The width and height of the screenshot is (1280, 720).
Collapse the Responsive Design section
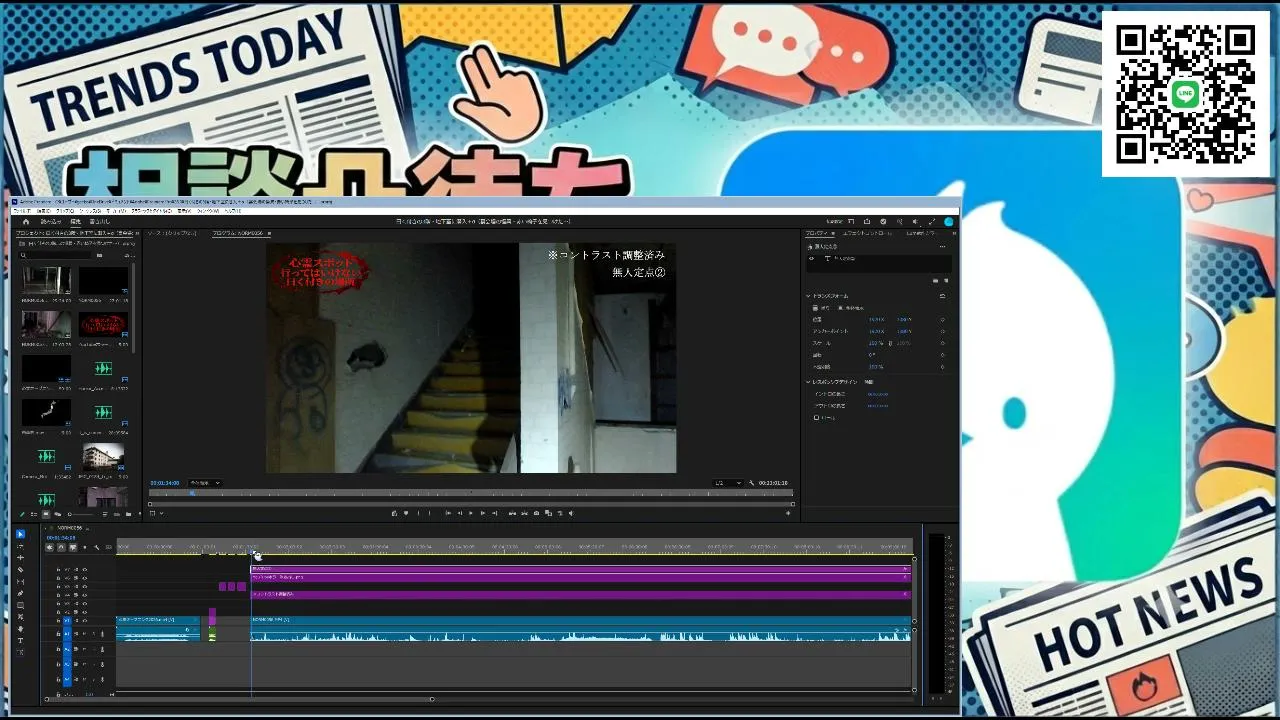(808, 382)
